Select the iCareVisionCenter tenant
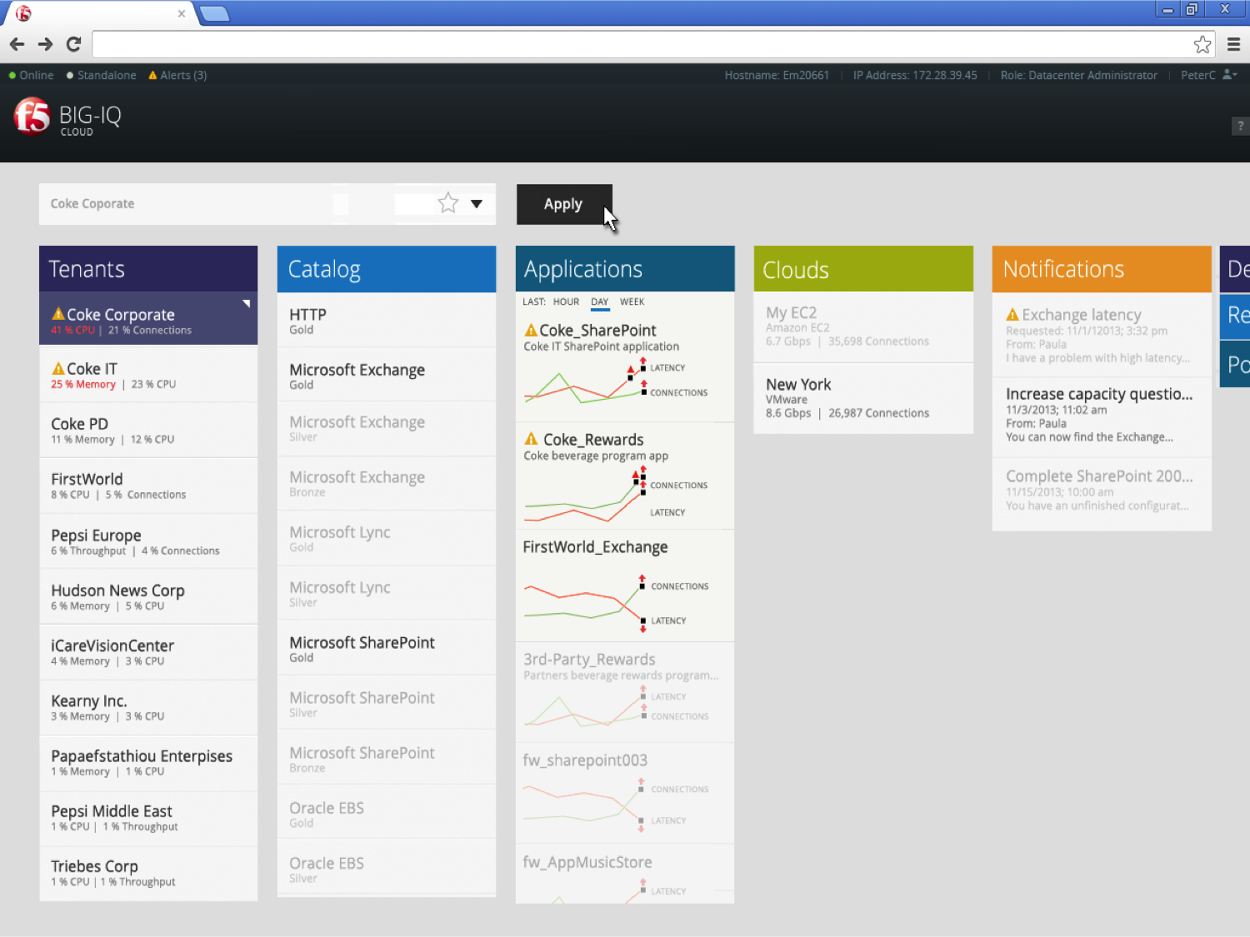This screenshot has height=937, width=1250. click(x=148, y=652)
